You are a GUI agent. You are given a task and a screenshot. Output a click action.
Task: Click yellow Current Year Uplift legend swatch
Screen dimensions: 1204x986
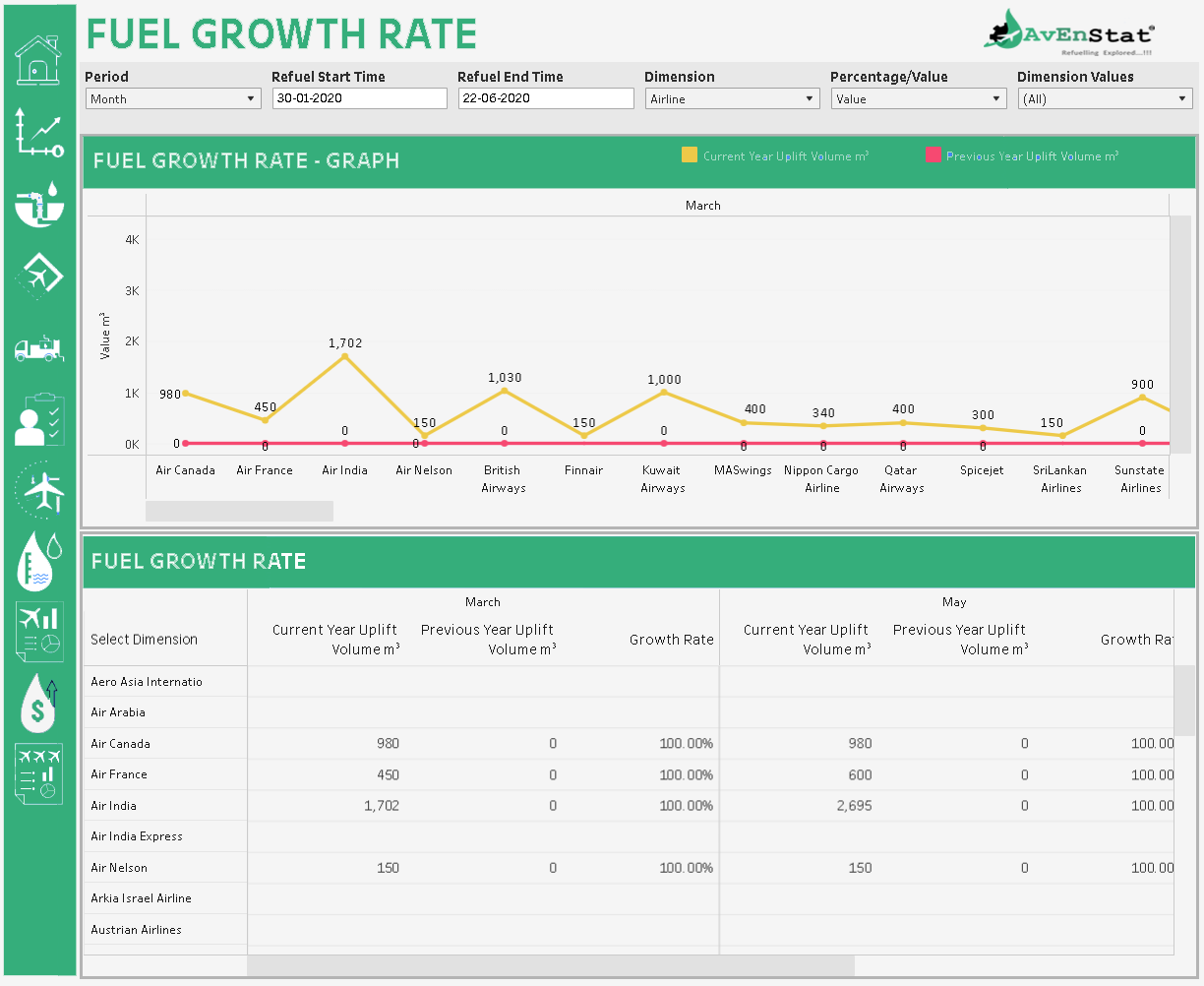pos(690,155)
